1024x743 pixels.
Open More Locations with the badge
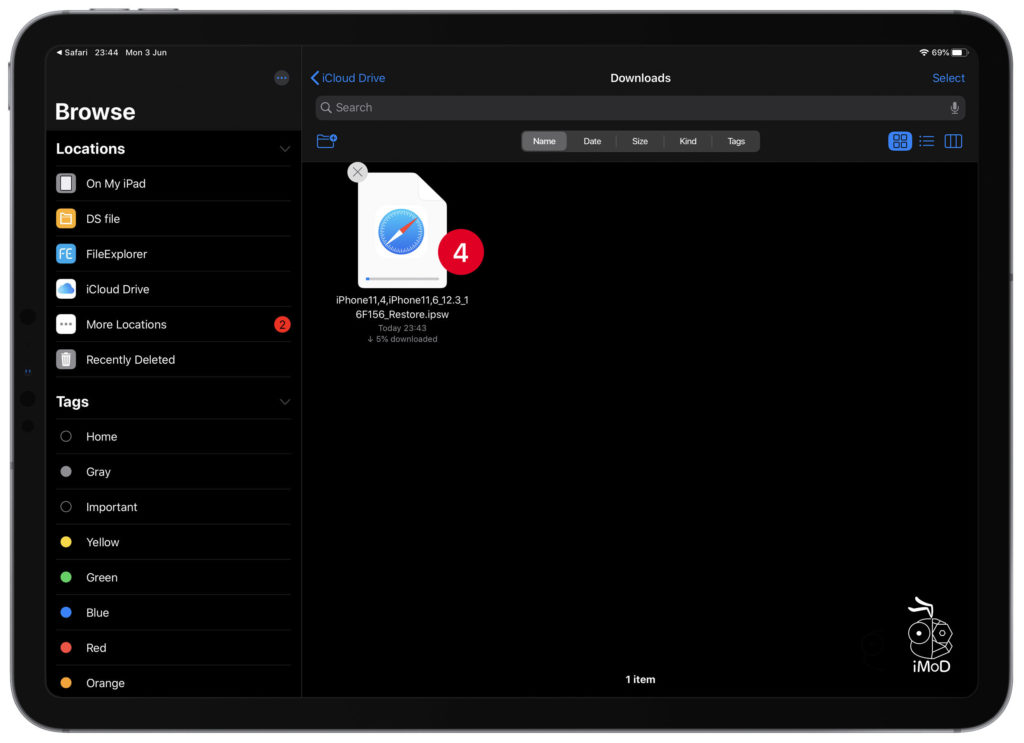(125, 324)
